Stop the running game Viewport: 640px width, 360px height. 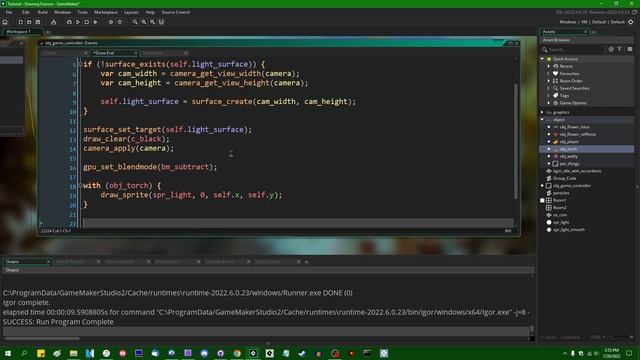pos(87,22)
